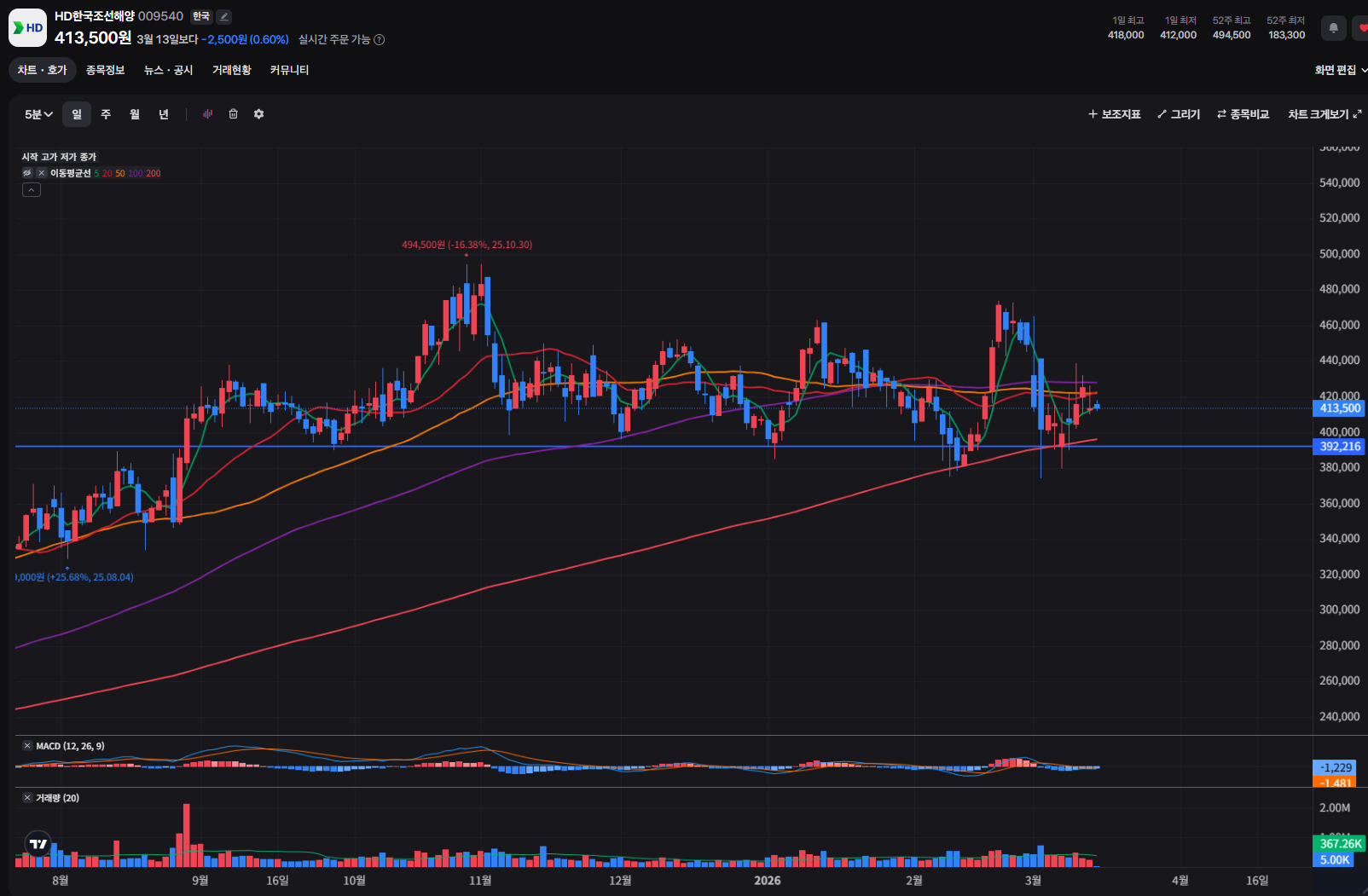Screen dimensions: 1368x896
Task: Click the notification bell icon
Action: pos(1333,28)
